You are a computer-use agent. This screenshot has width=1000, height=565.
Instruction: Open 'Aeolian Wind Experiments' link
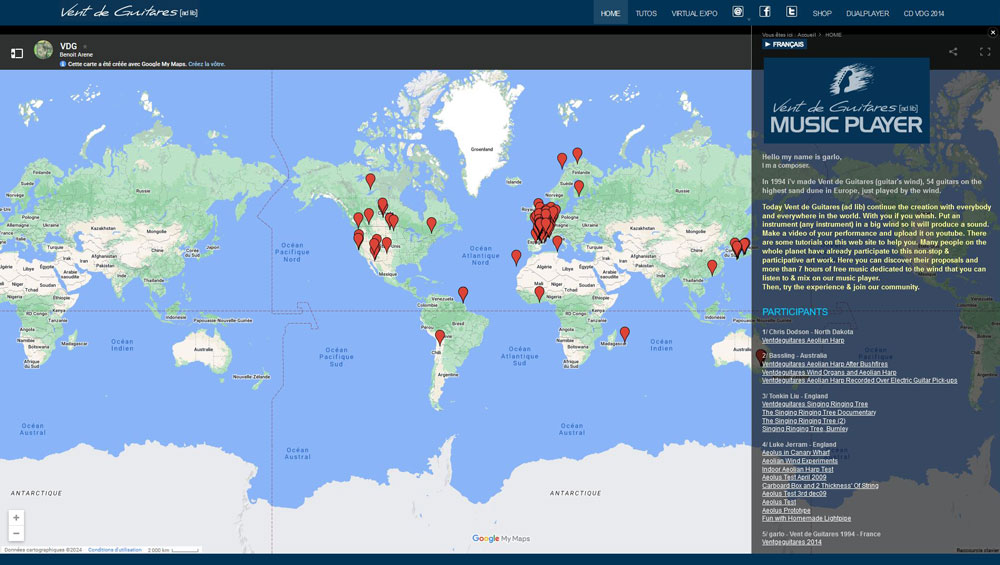point(800,461)
